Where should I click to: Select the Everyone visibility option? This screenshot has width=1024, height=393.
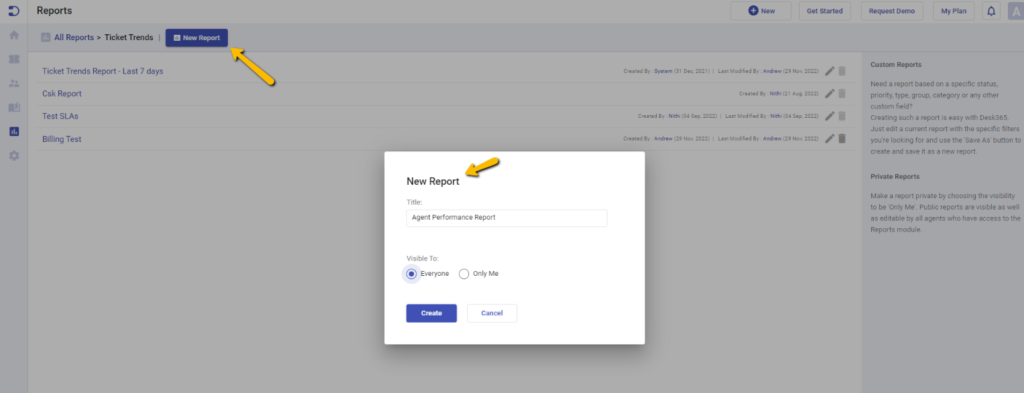(411, 274)
